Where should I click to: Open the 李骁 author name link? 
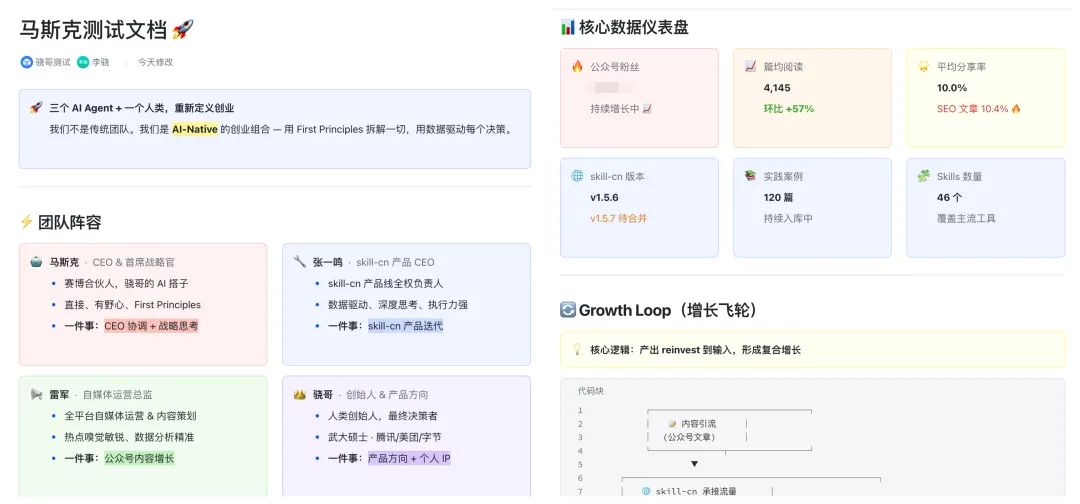click(x=101, y=62)
